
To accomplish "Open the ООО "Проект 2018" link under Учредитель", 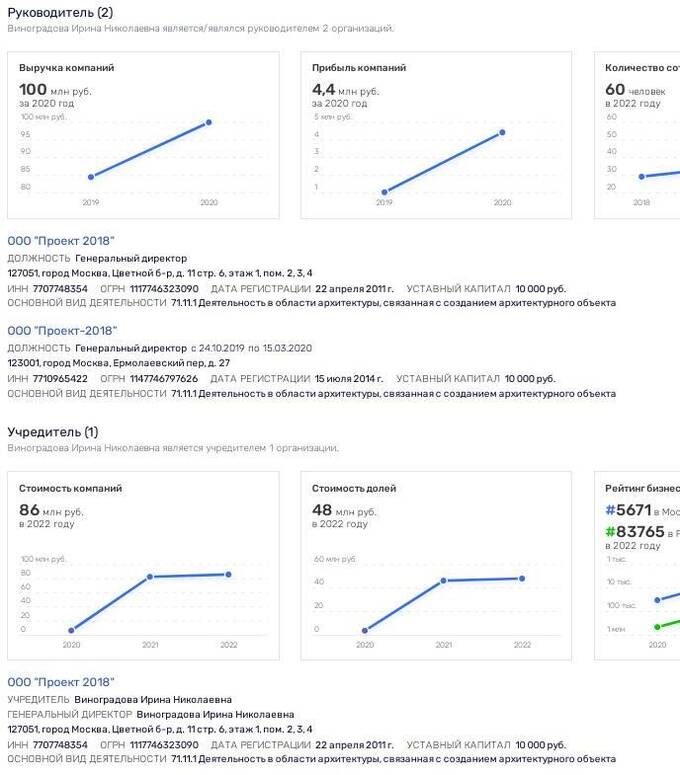I will [61, 682].
